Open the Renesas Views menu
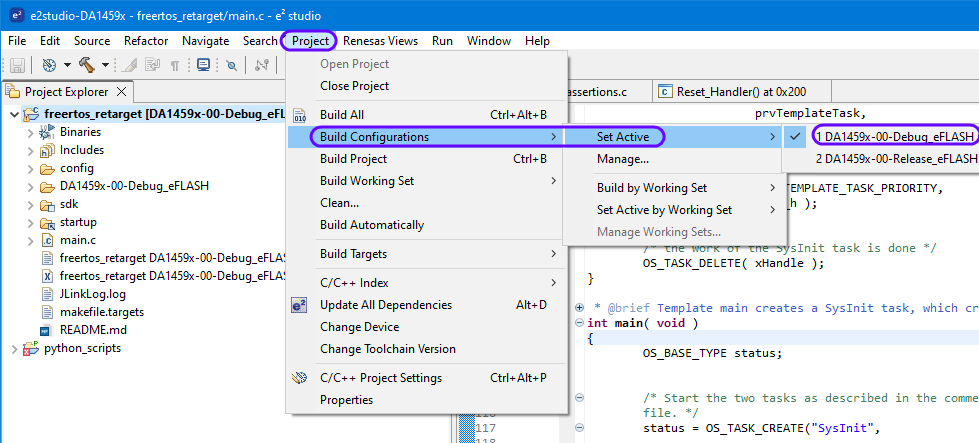The image size is (979, 443). point(380,41)
